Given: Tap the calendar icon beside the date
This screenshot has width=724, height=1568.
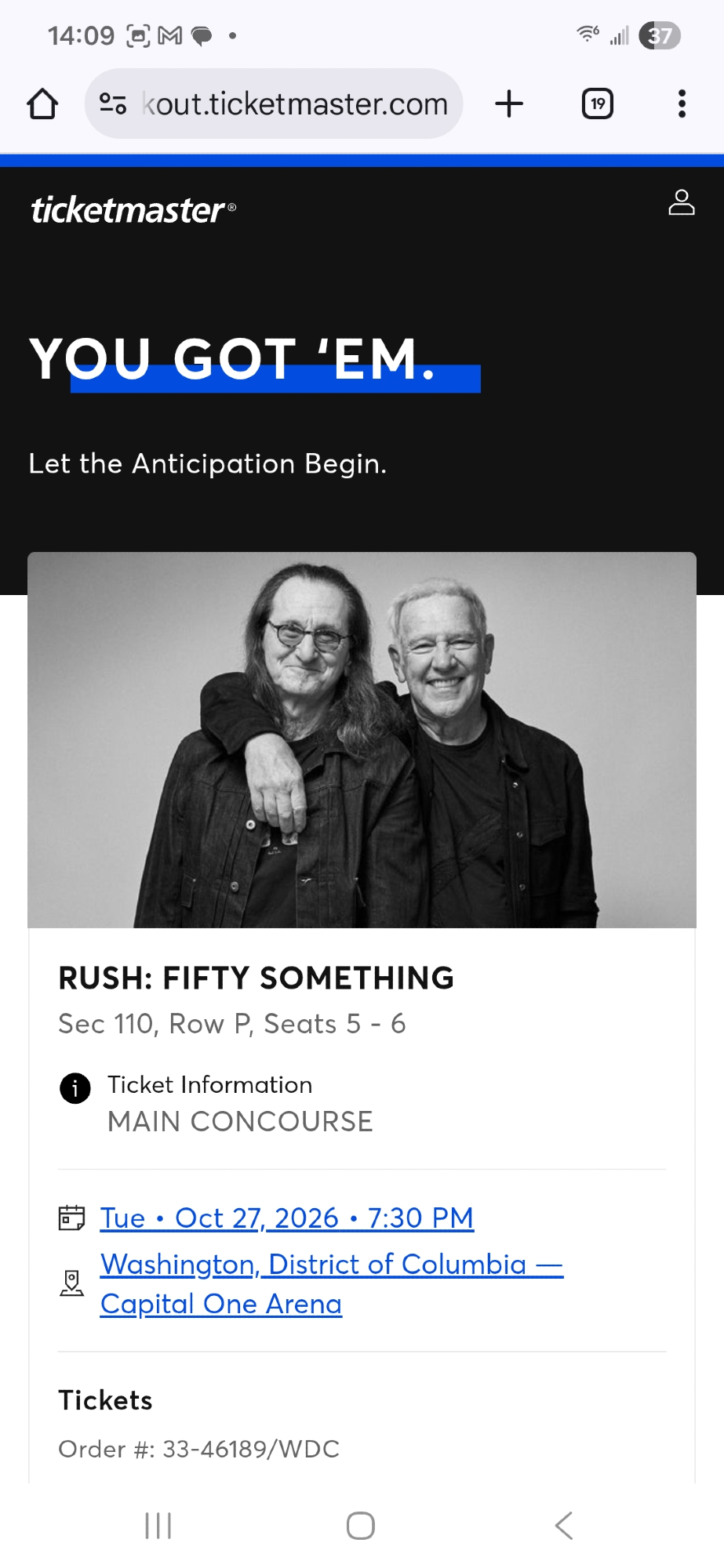Looking at the screenshot, I should [72, 1218].
